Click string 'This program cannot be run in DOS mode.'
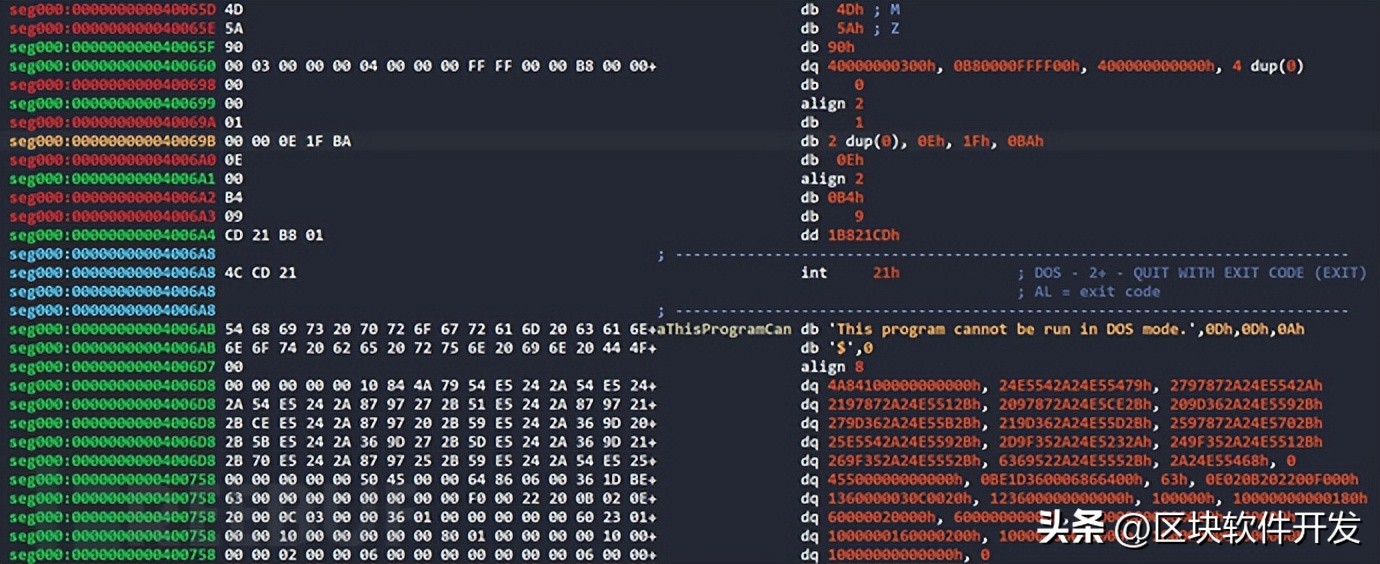Image resolution: width=1380 pixels, height=564 pixels. point(1013,330)
